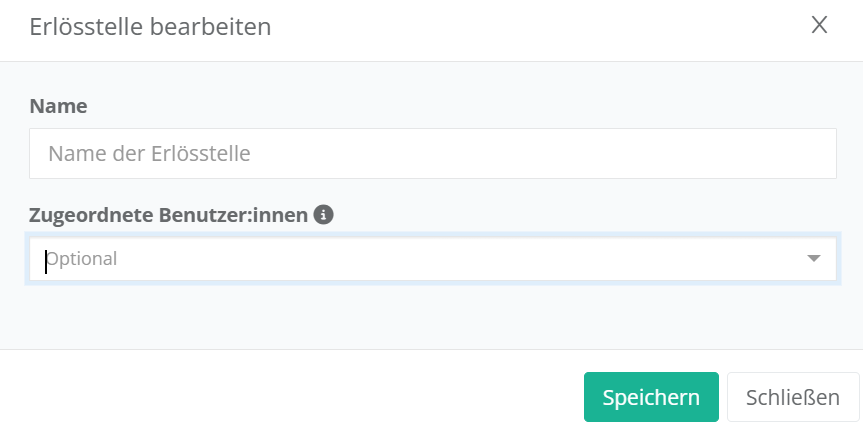This screenshot has height=436, width=863.
Task: Click the info icon beside Zugeordnete Benutzer:innen
Action: (323, 214)
